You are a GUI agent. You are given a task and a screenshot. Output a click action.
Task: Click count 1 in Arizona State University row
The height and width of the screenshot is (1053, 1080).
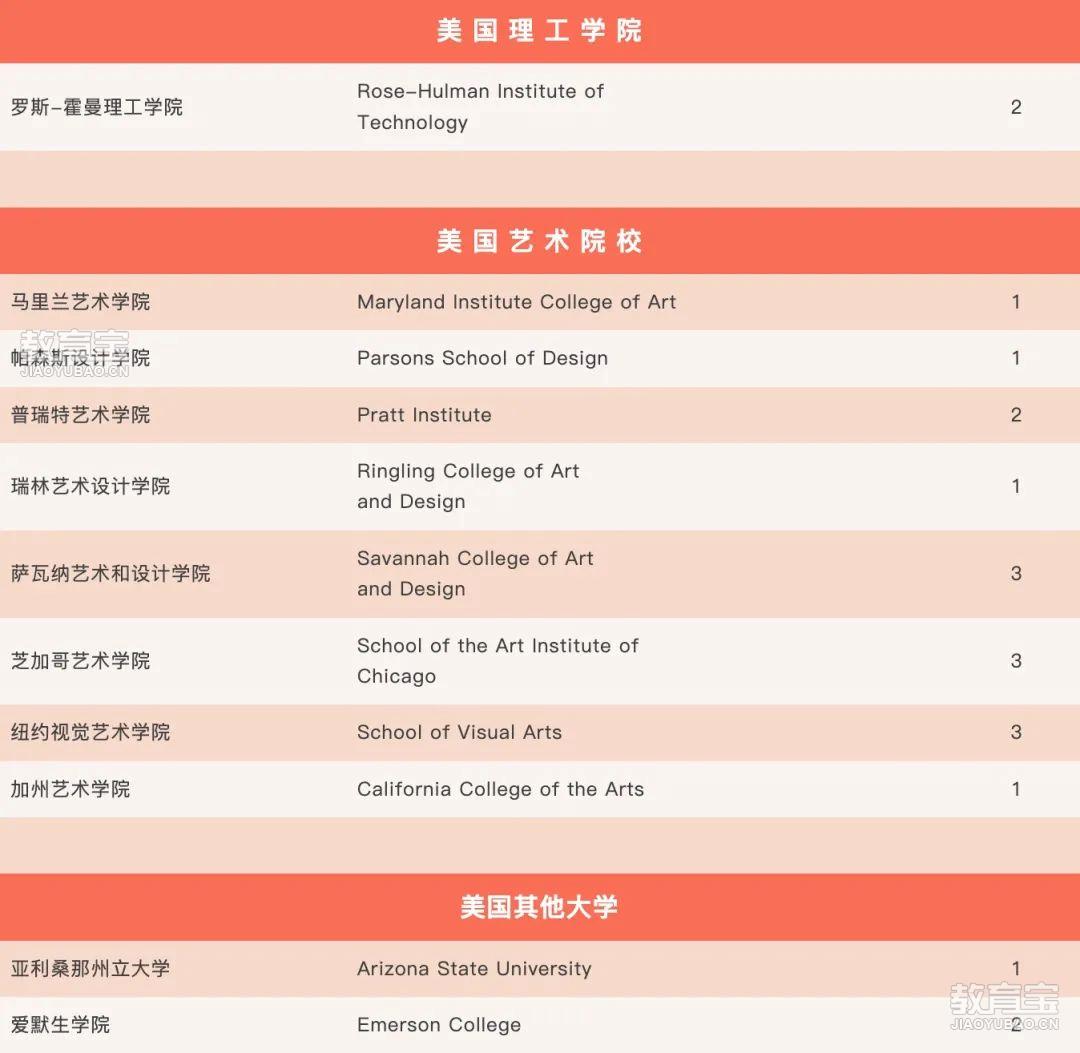coord(1016,969)
